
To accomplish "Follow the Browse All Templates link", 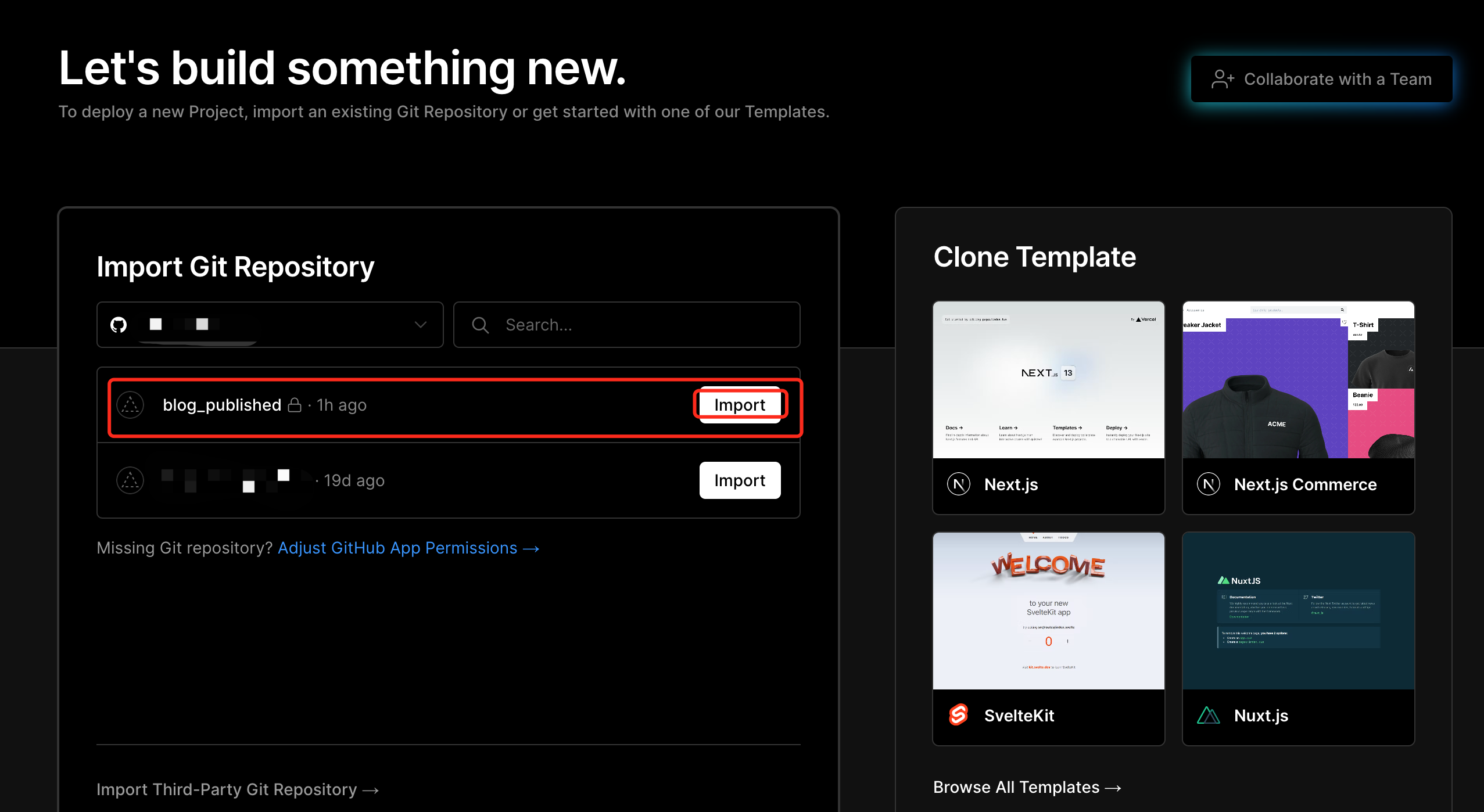I will 1027,787.
